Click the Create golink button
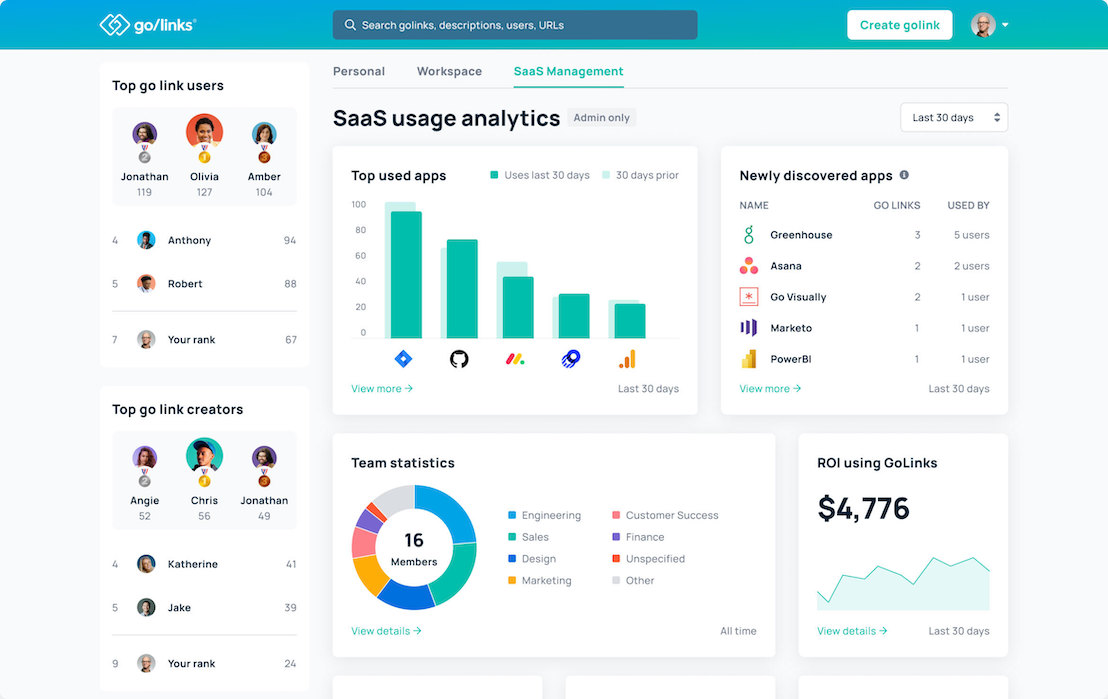The image size is (1108, 699). [899, 24]
